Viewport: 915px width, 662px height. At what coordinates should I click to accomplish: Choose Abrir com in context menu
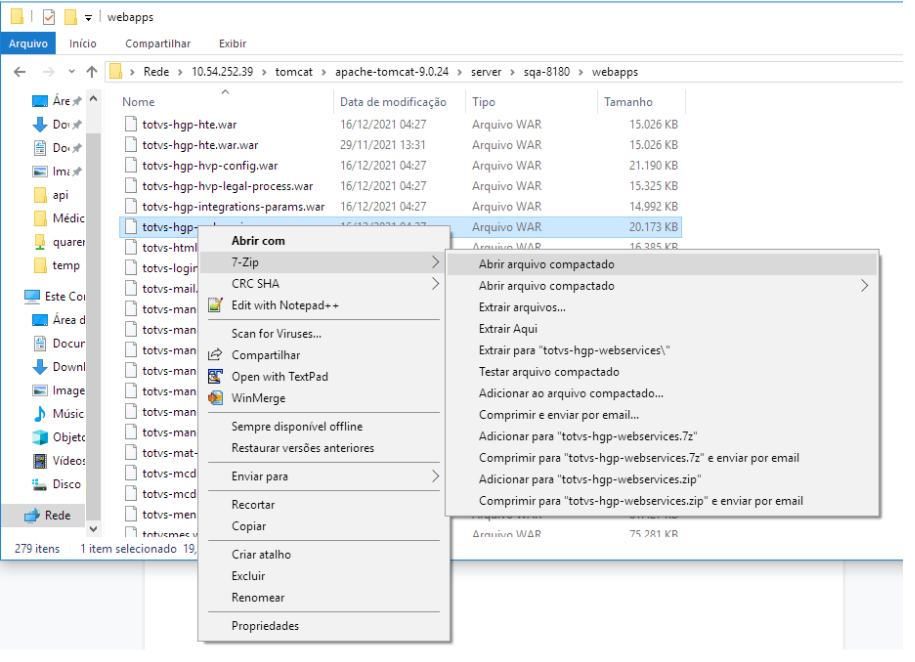click(324, 241)
